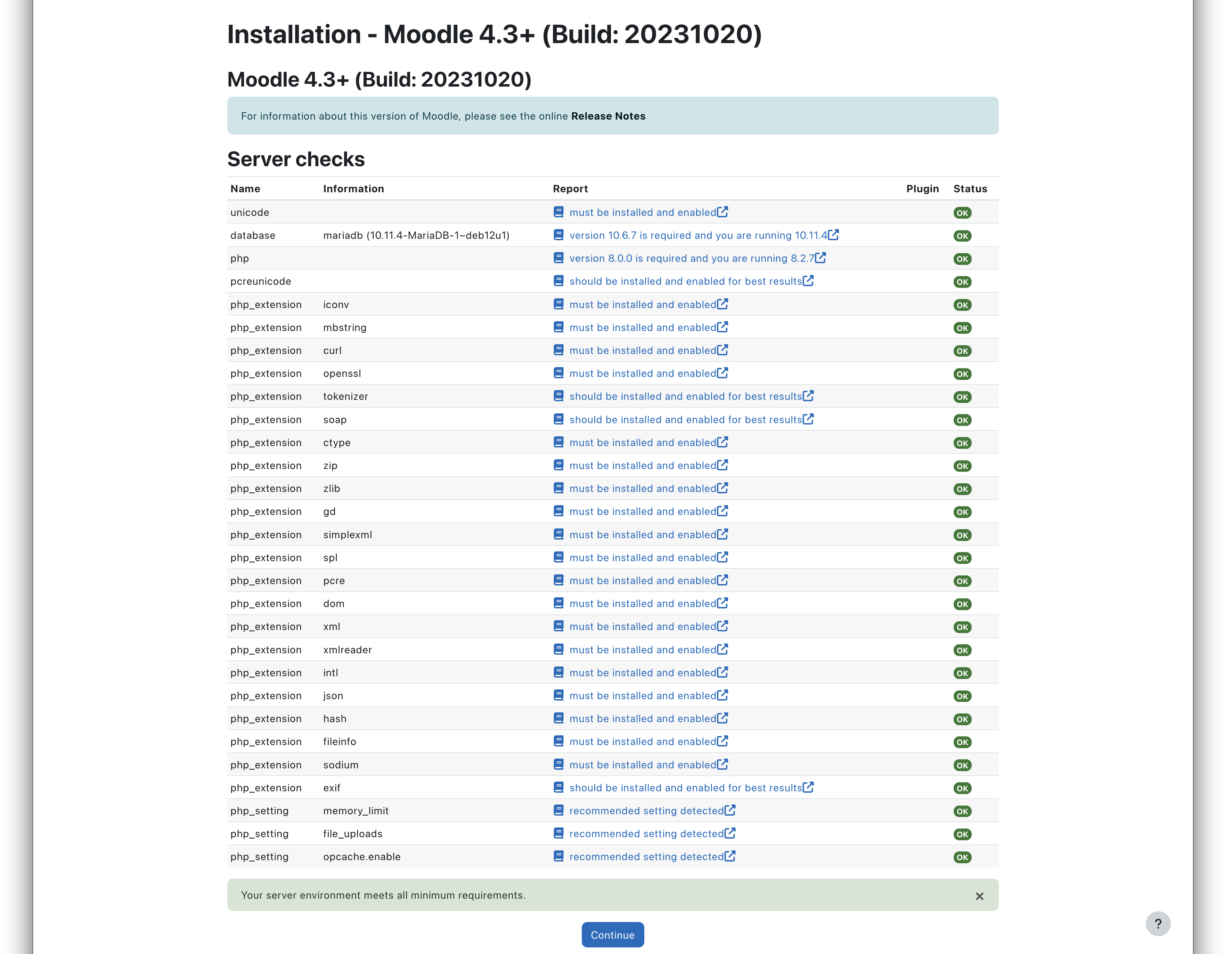Click the book icon in the php version row
This screenshot has width=1232, height=954.
click(x=558, y=258)
